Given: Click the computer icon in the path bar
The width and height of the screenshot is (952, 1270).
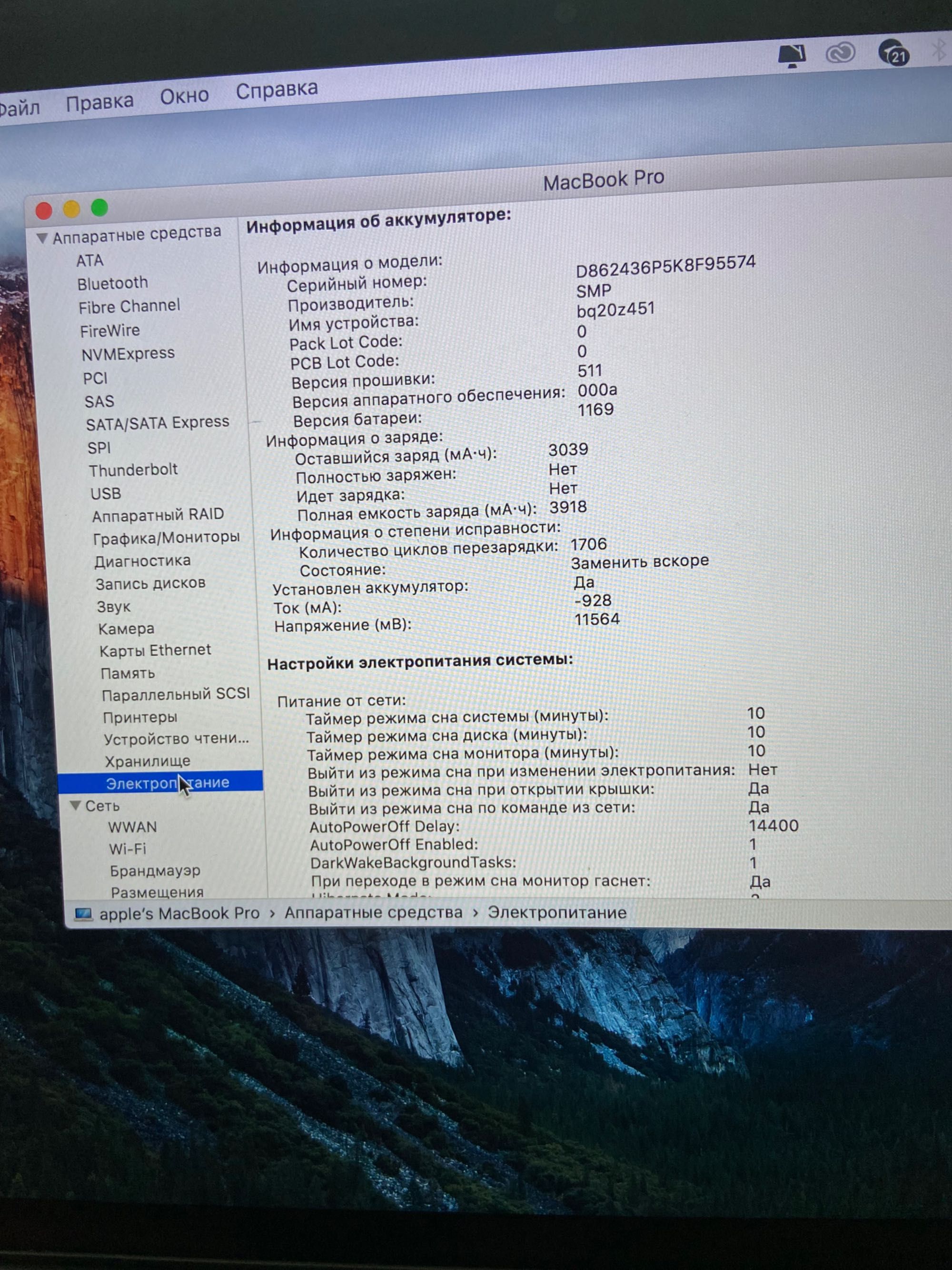Looking at the screenshot, I should [84, 914].
